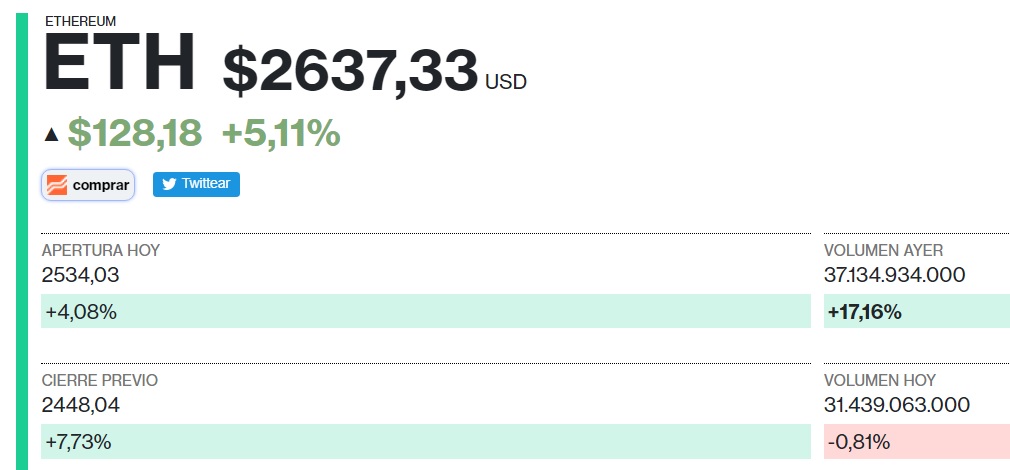Screen dimensions: 1010x470
Task: Select the ETHEREUM name label
Action: (x=81, y=20)
